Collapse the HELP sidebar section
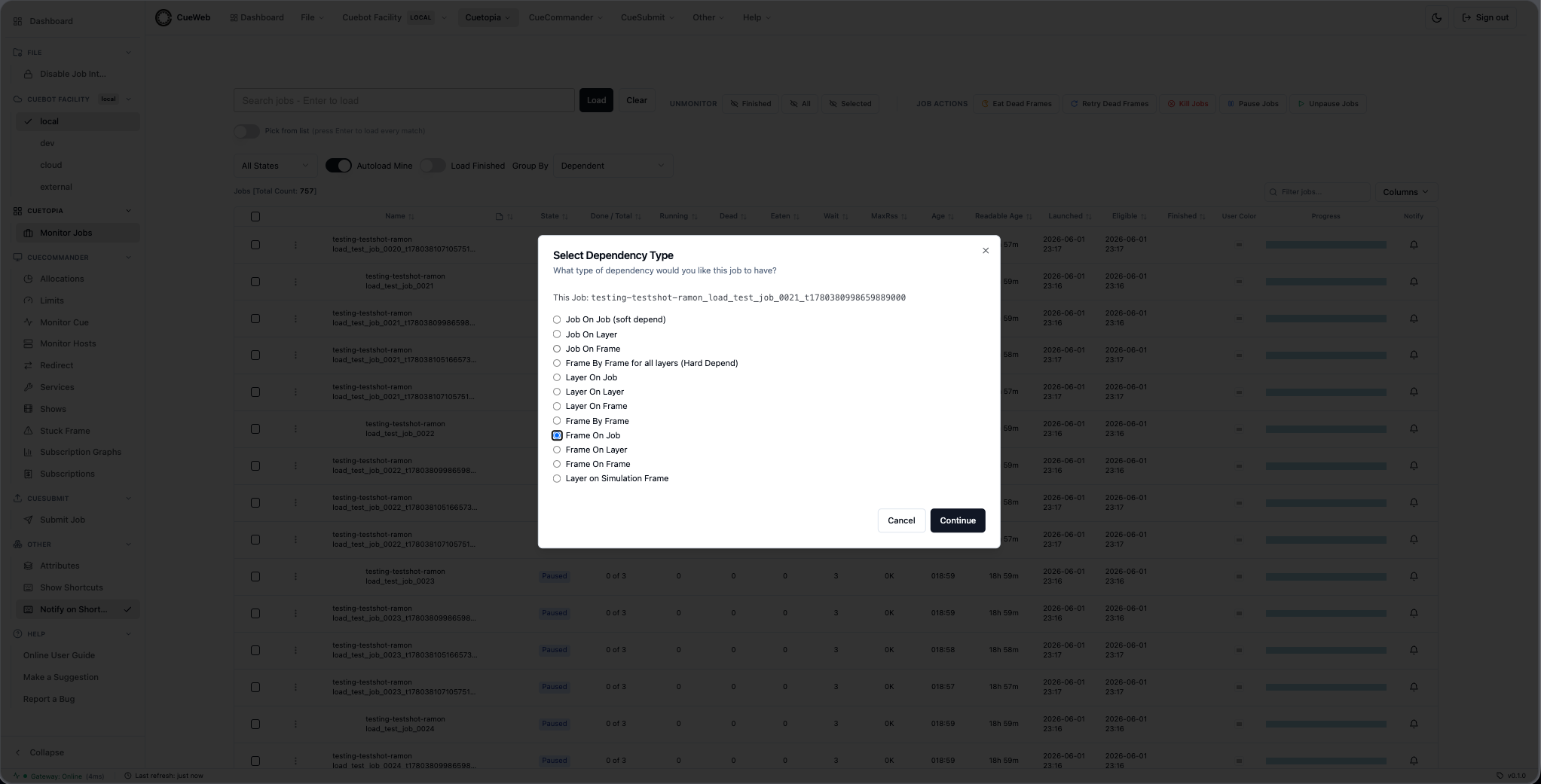 point(128,634)
